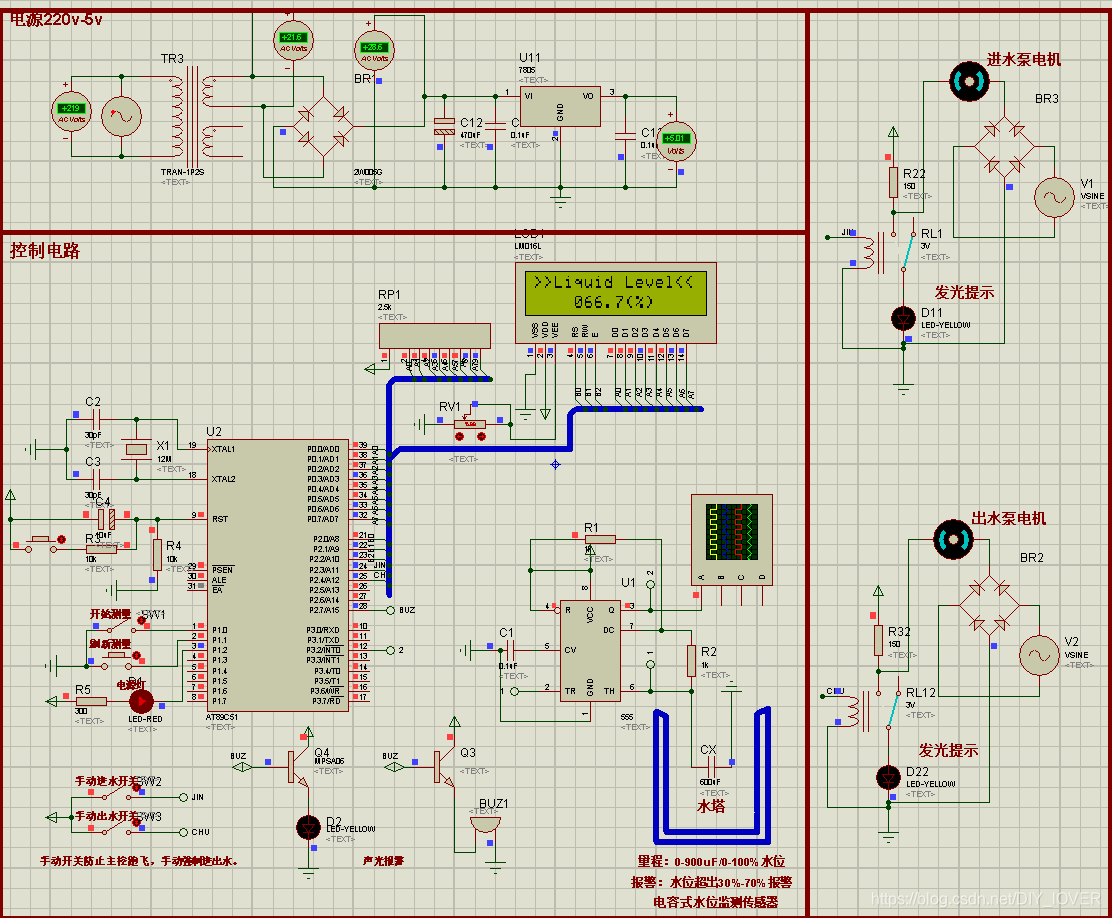Select the Q3 transistor
Screen dimensions: 1112x918
tap(444, 767)
